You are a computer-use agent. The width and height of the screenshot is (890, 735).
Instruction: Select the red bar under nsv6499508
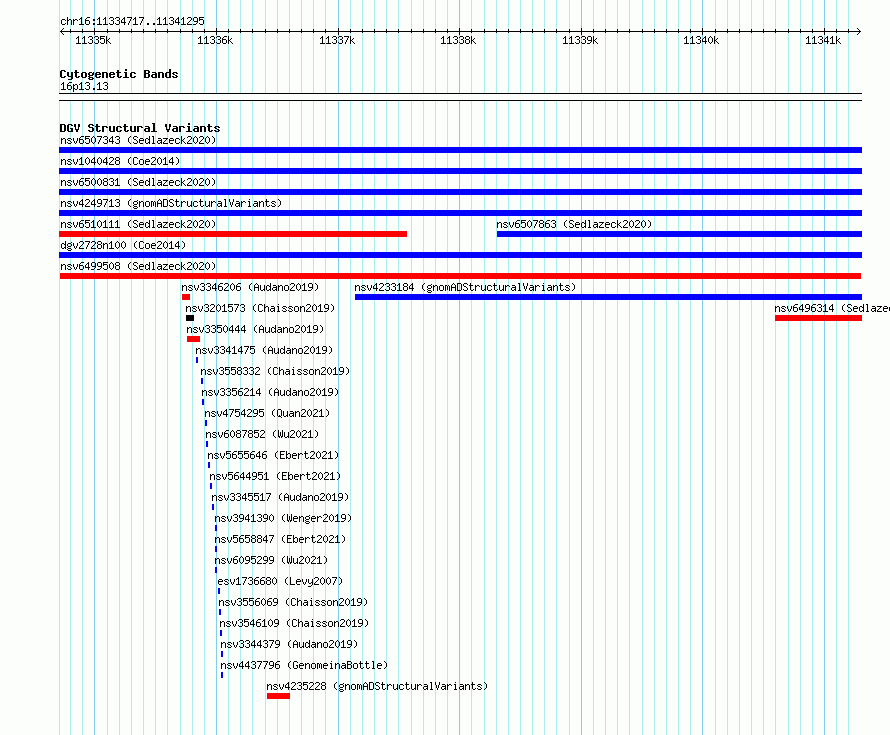tap(460, 276)
